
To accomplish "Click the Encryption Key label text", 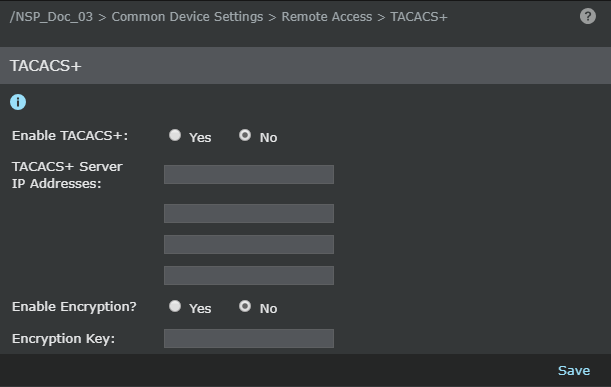I will point(64,339).
